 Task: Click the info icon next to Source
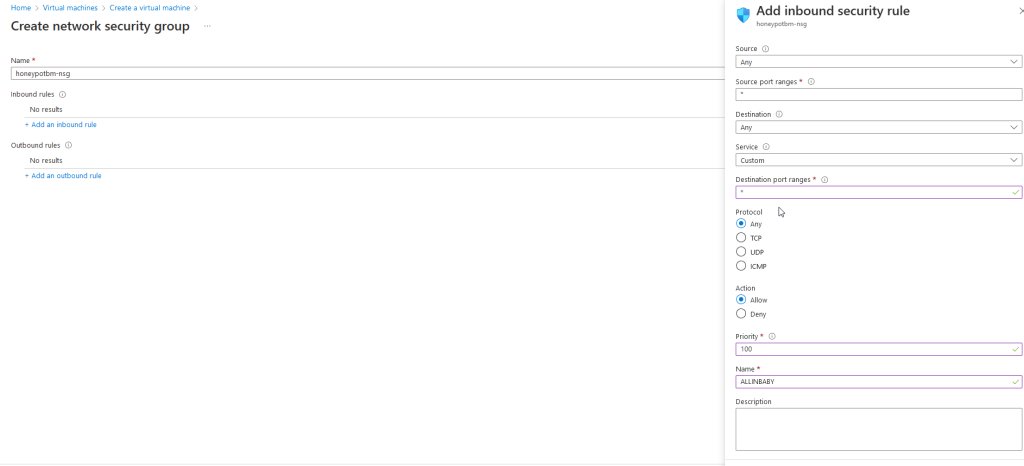[x=766, y=48]
